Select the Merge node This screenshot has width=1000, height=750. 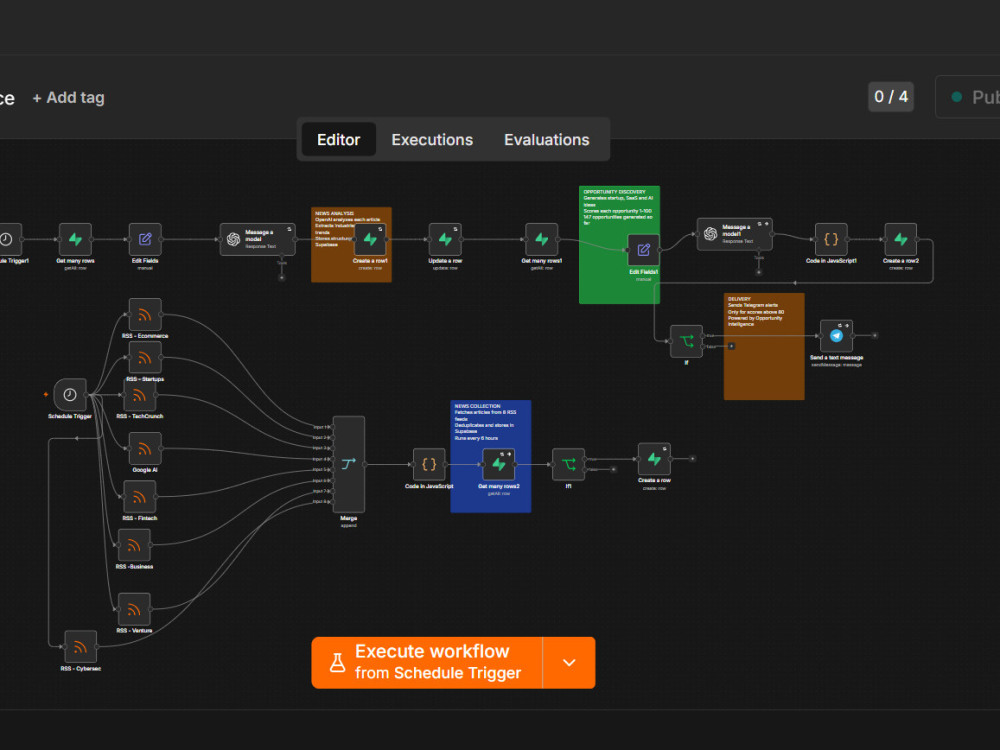(349, 464)
